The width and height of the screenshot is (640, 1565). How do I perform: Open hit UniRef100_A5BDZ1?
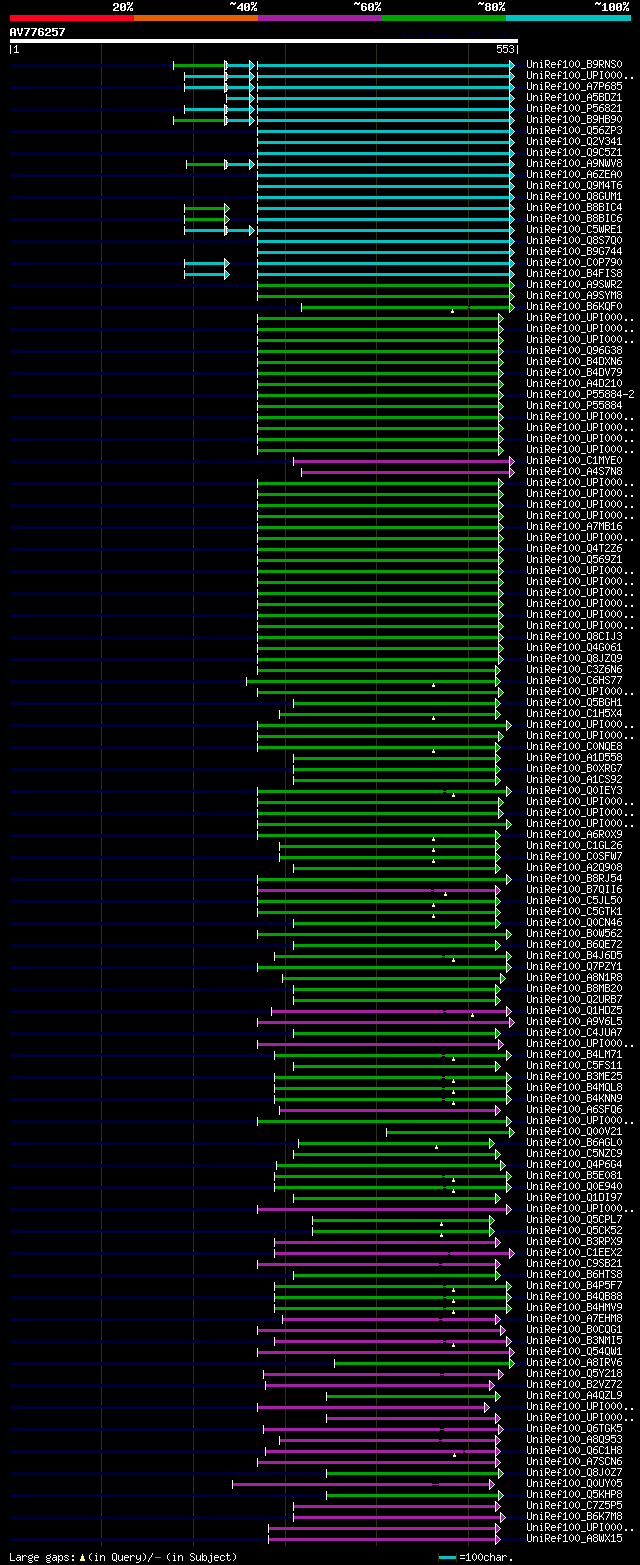(x=574, y=98)
